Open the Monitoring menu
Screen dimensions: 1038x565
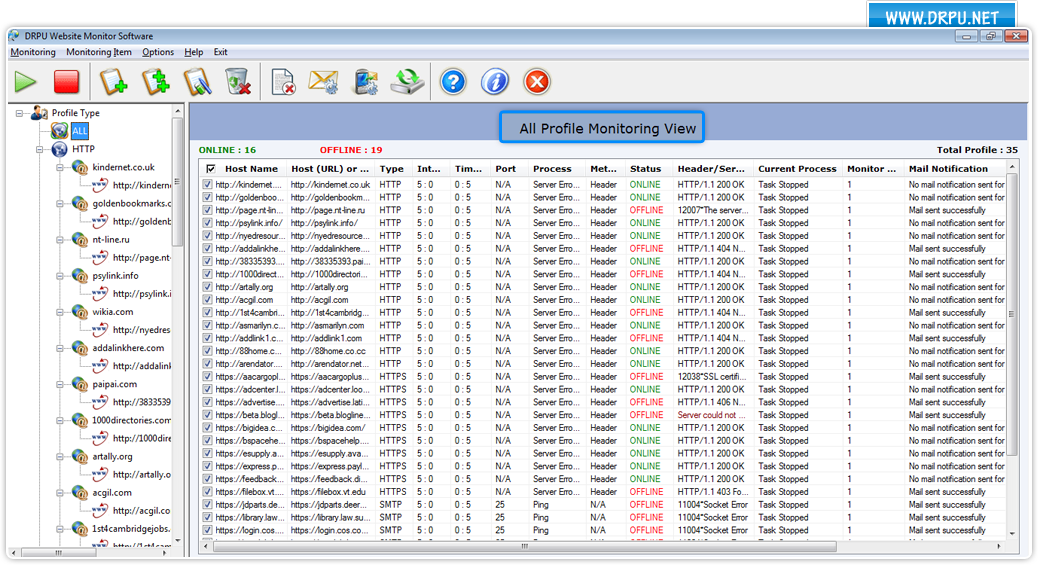click(x=33, y=52)
